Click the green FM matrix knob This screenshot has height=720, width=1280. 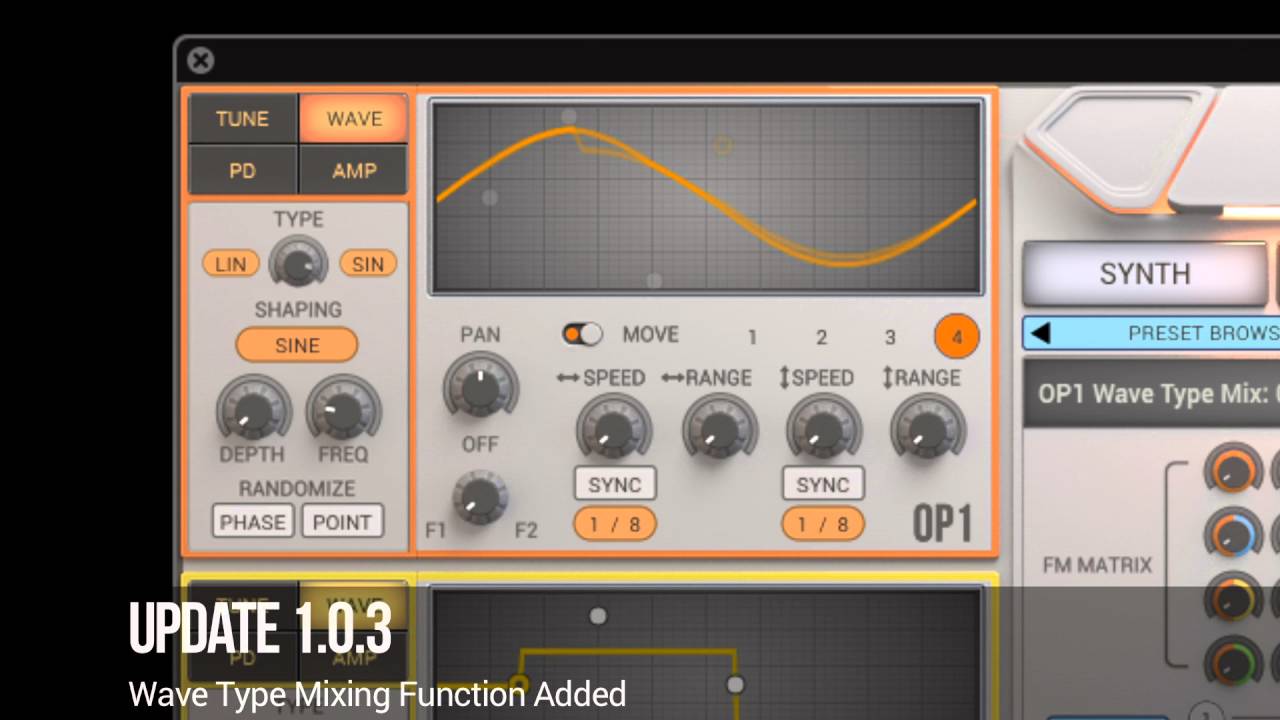click(1232, 662)
